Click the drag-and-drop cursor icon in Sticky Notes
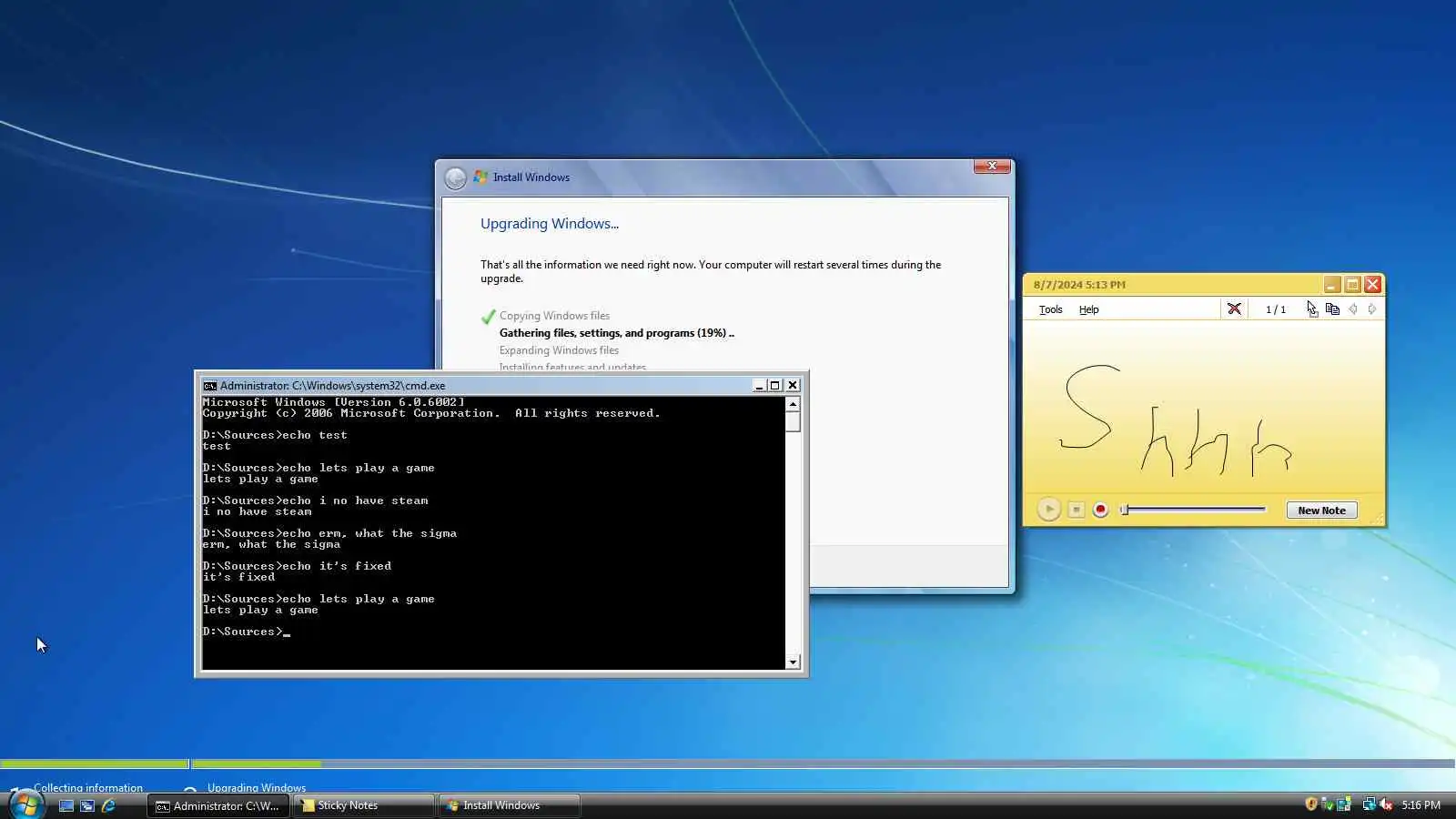The width and height of the screenshot is (1456, 819). (x=1311, y=309)
